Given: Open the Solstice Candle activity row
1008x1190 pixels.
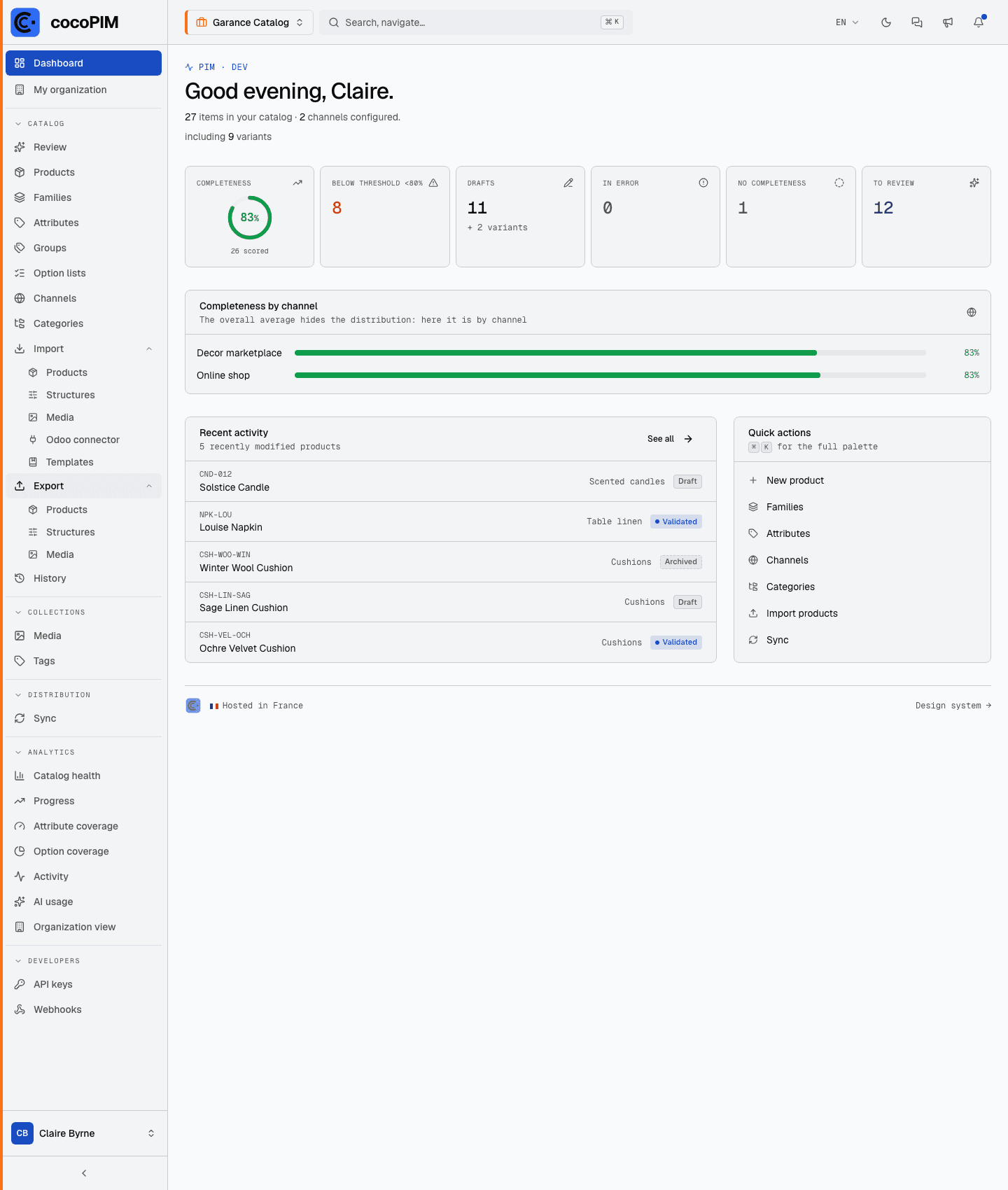Looking at the screenshot, I should point(451,482).
